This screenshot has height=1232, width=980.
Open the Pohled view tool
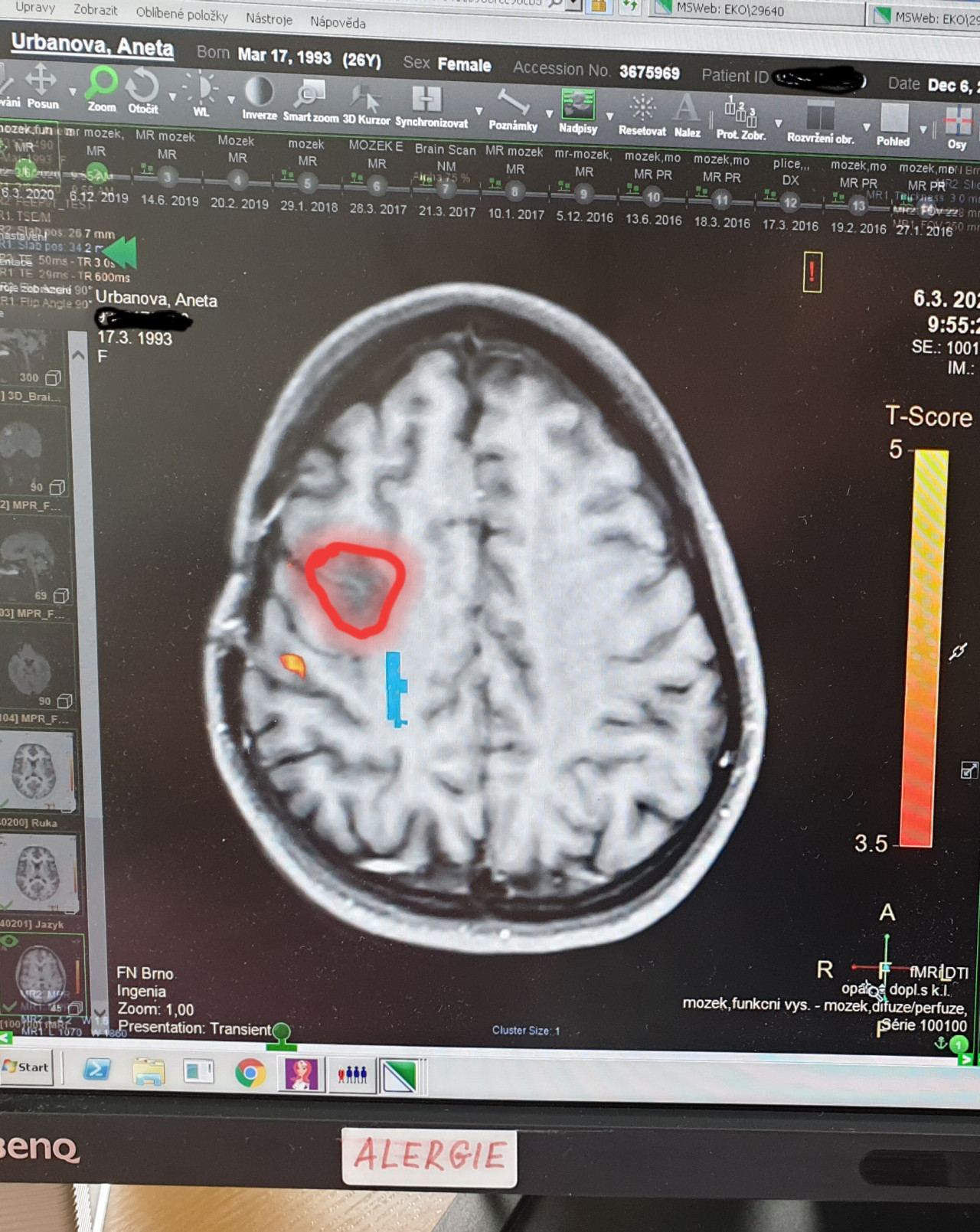click(893, 126)
